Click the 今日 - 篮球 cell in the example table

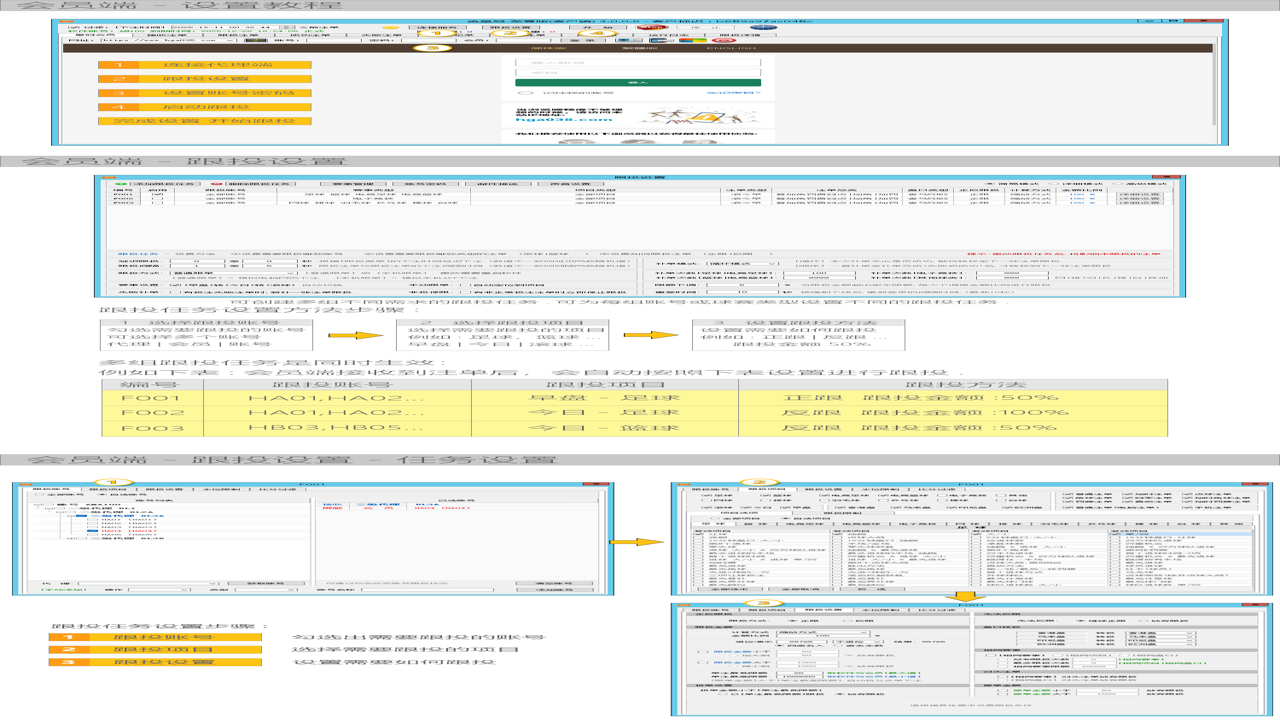pyautogui.click(x=607, y=427)
